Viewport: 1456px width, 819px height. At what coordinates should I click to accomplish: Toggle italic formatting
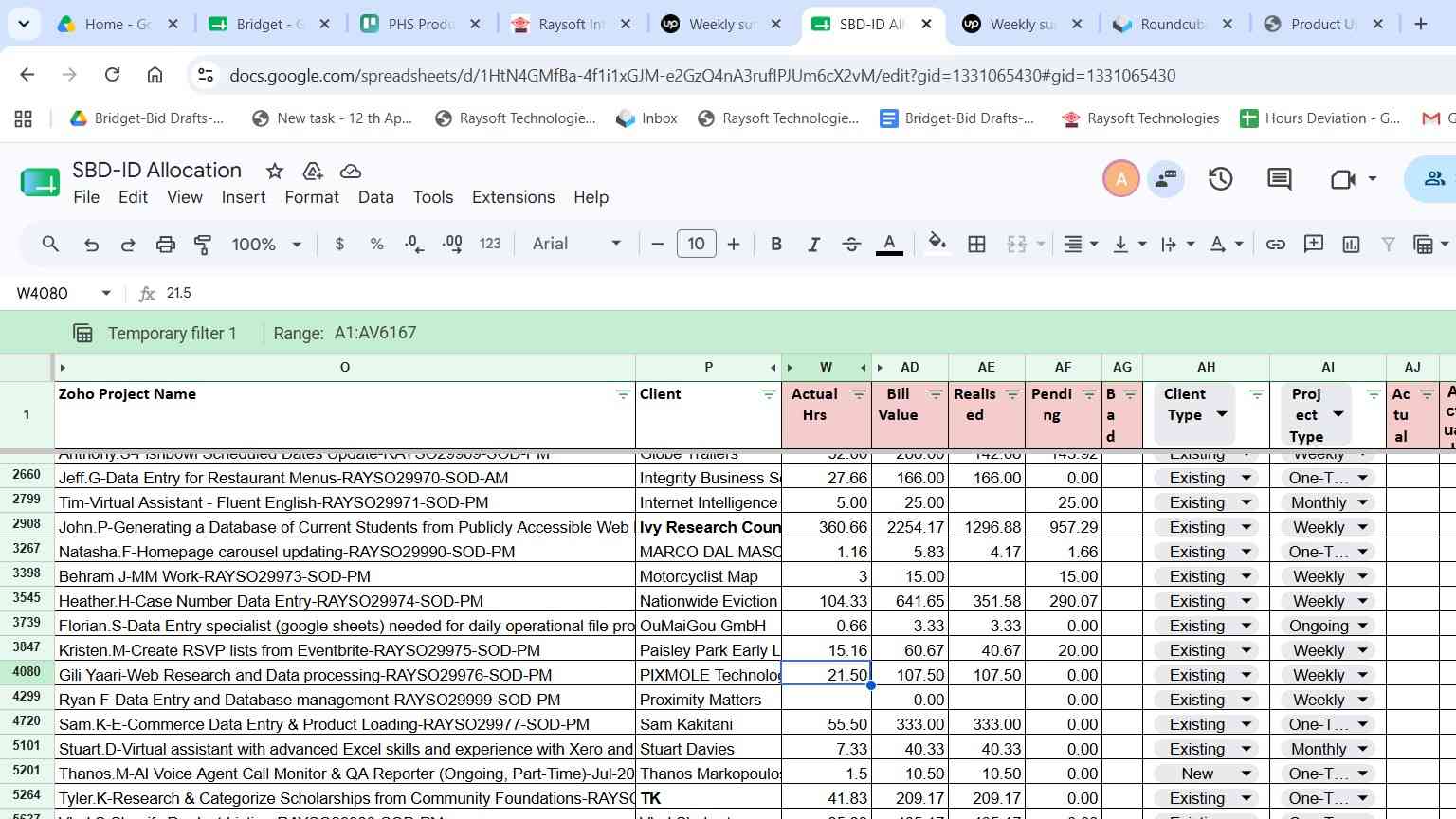point(813,245)
